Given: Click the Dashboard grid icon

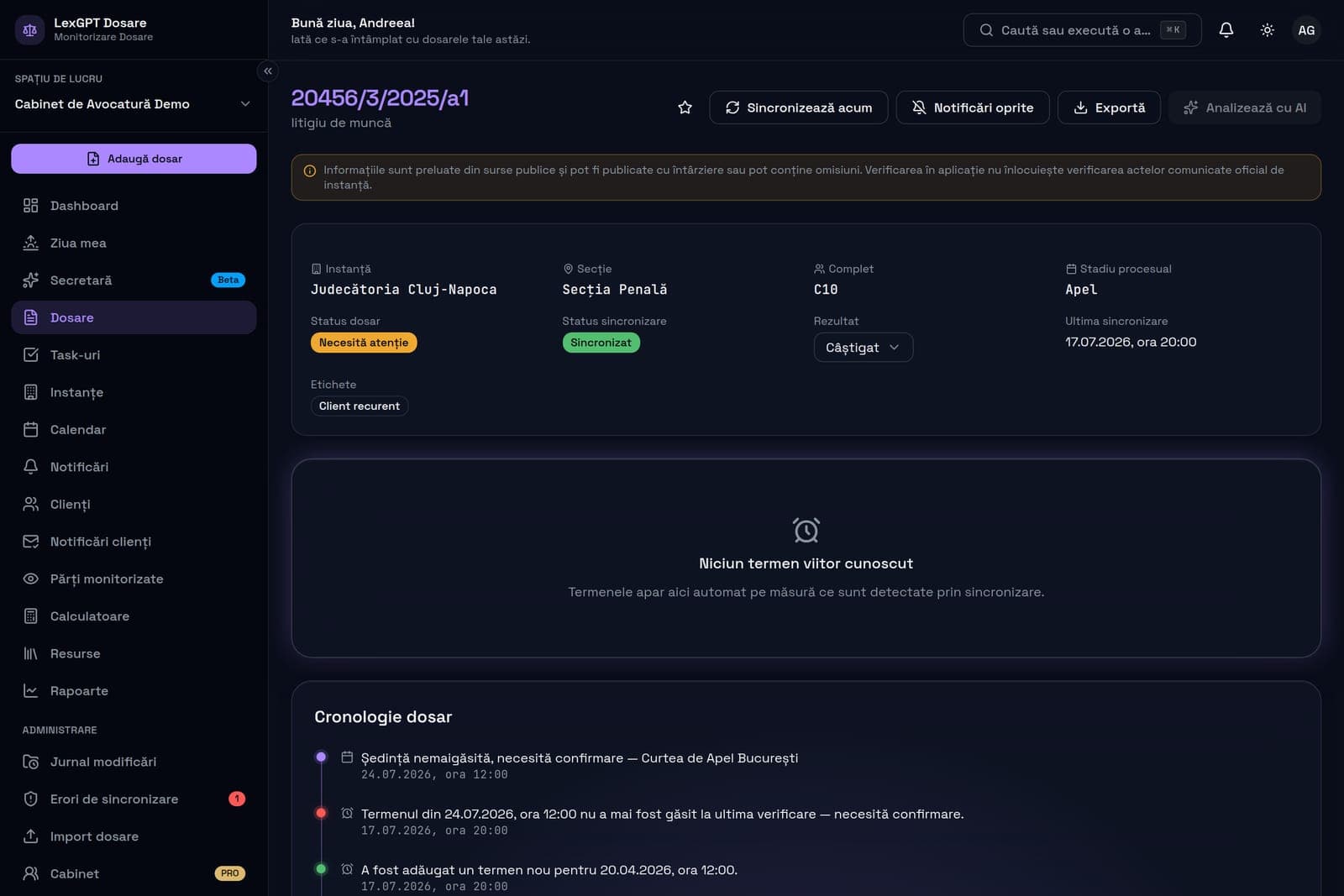Looking at the screenshot, I should tap(31, 206).
